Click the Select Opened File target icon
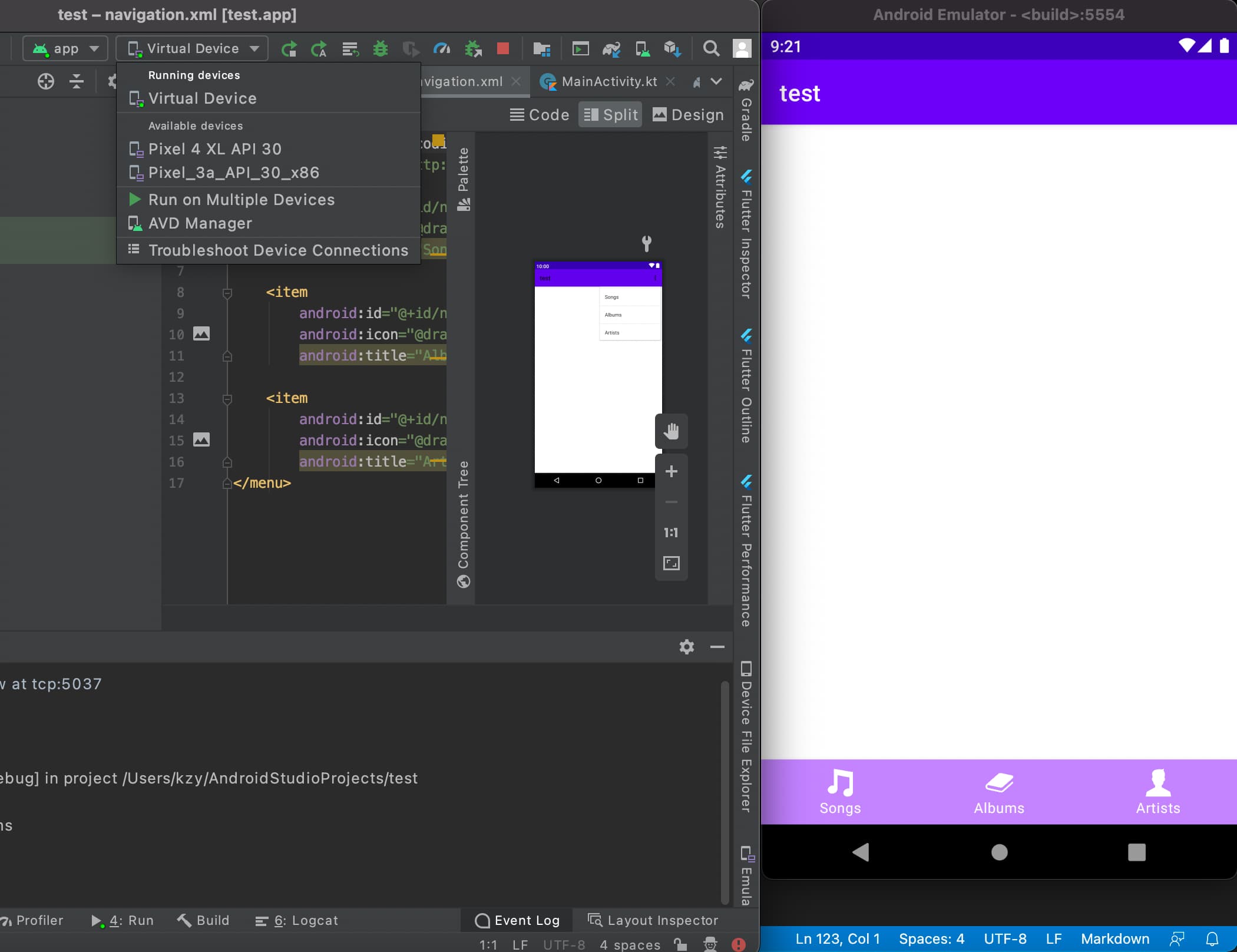Viewport: 1237px width, 952px height. [46, 81]
